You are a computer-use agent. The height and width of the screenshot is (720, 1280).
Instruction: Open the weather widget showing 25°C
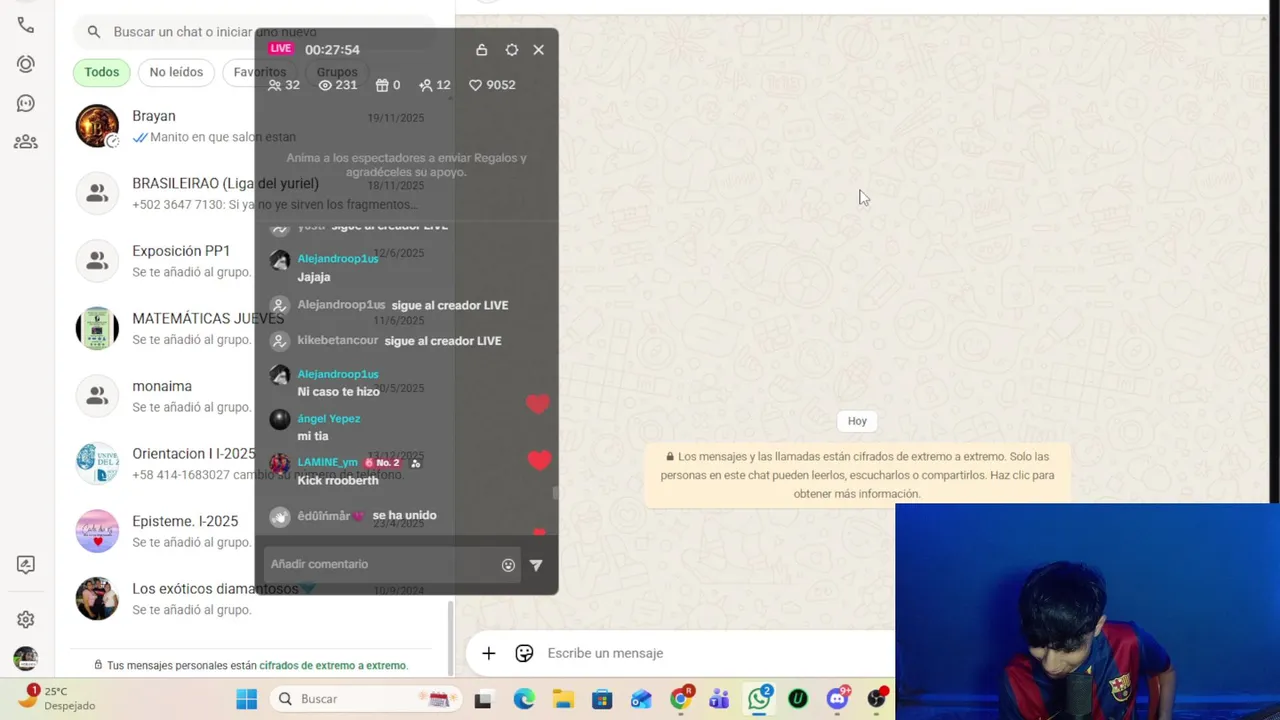click(58, 698)
